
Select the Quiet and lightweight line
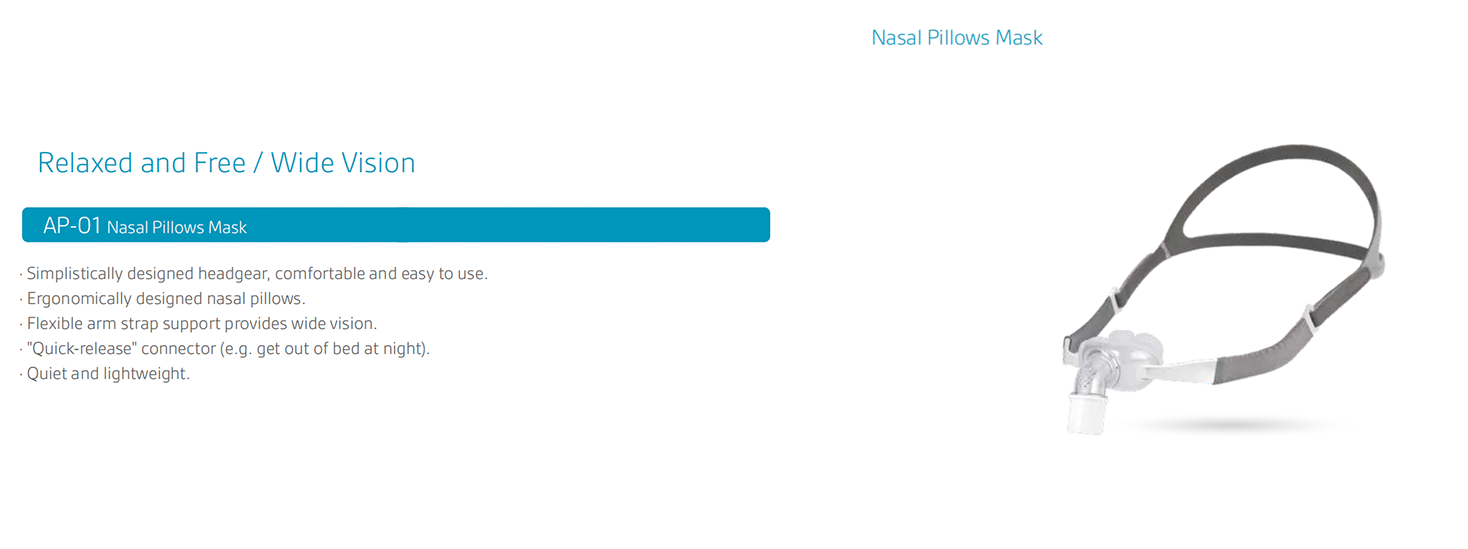coord(104,373)
